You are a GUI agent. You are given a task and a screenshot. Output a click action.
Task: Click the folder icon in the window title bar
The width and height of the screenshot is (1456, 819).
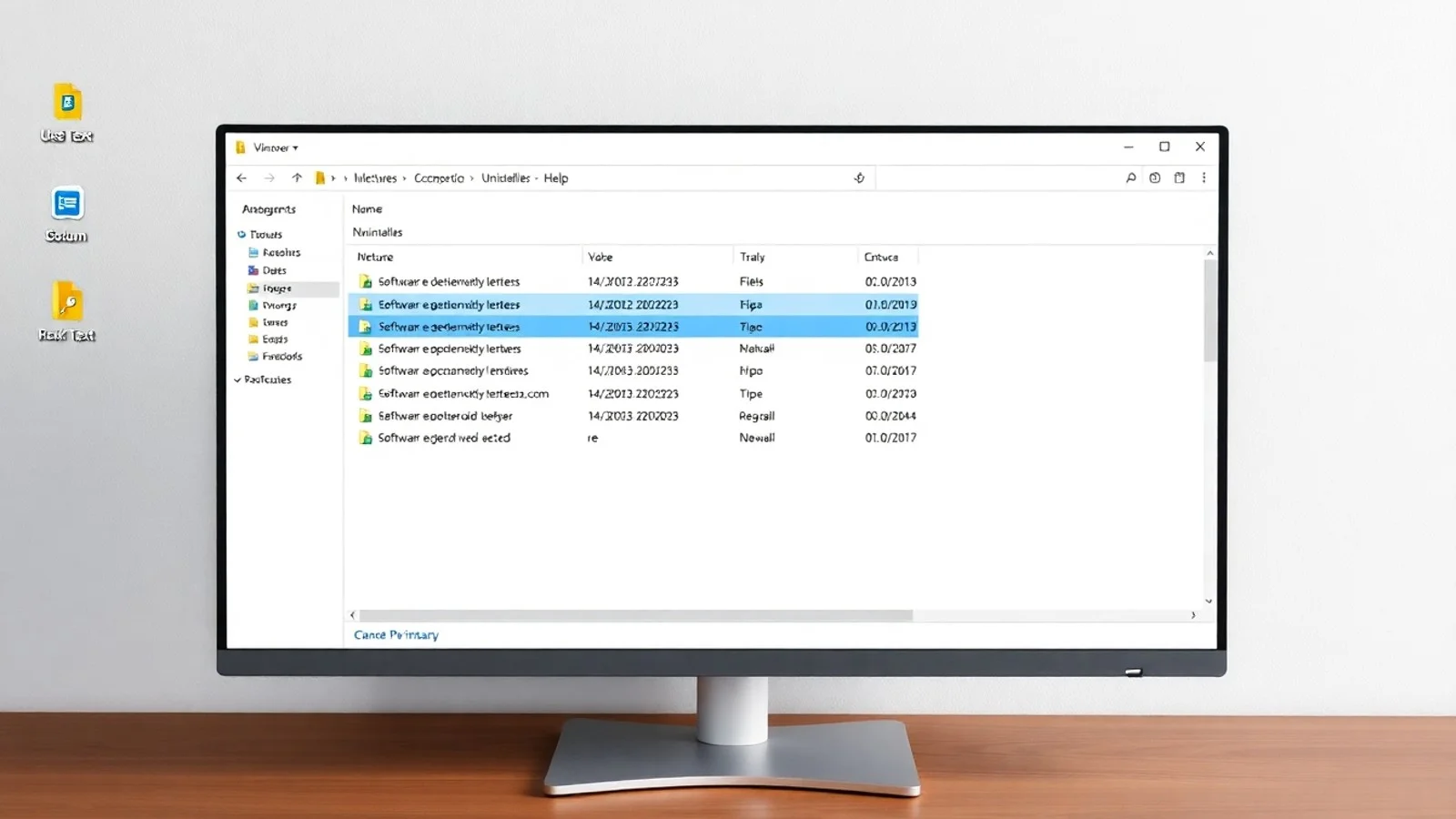tap(240, 147)
